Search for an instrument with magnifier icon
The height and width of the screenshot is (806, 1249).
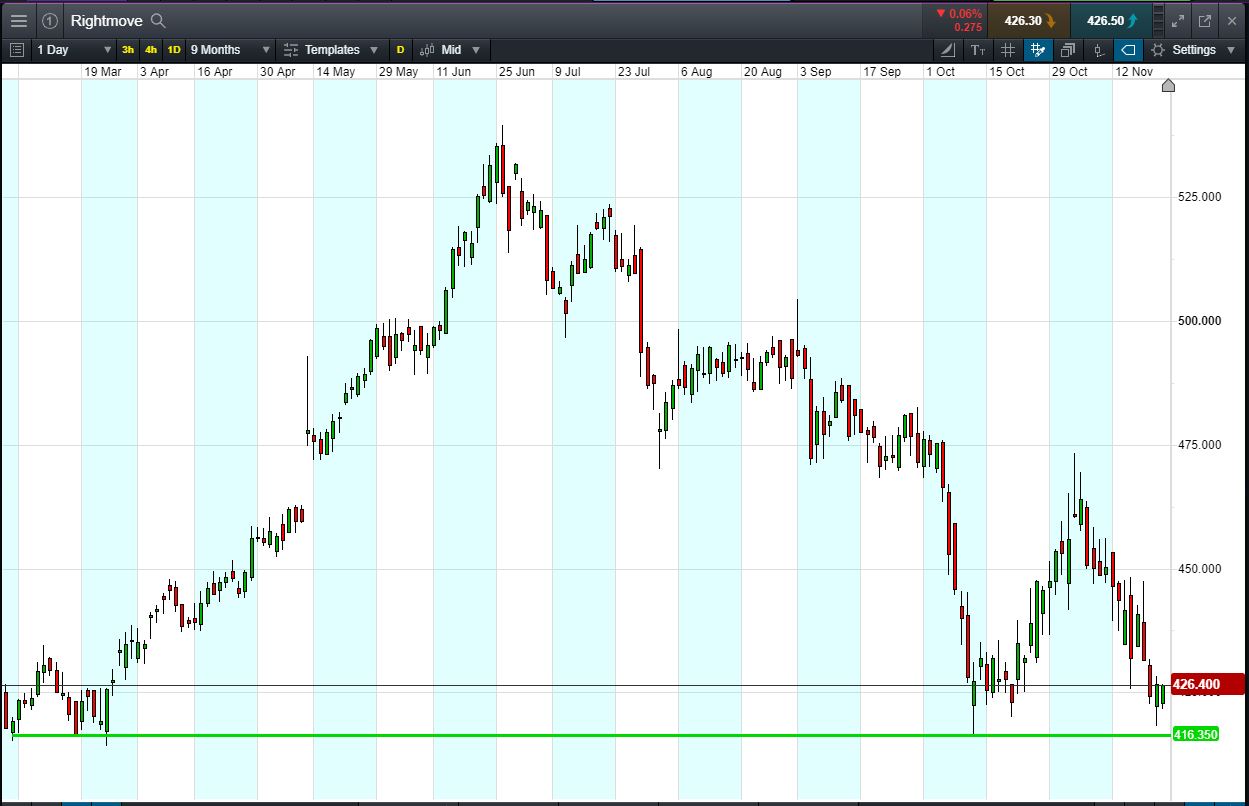[158, 20]
